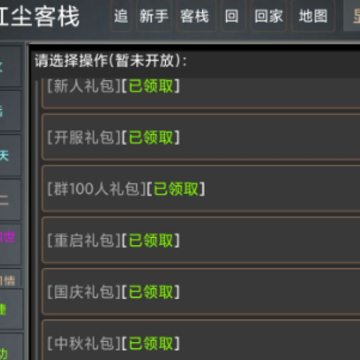The image size is (360, 360).
Task: Click 已领取 beside 群100人礼包
Action: [x=176, y=189]
